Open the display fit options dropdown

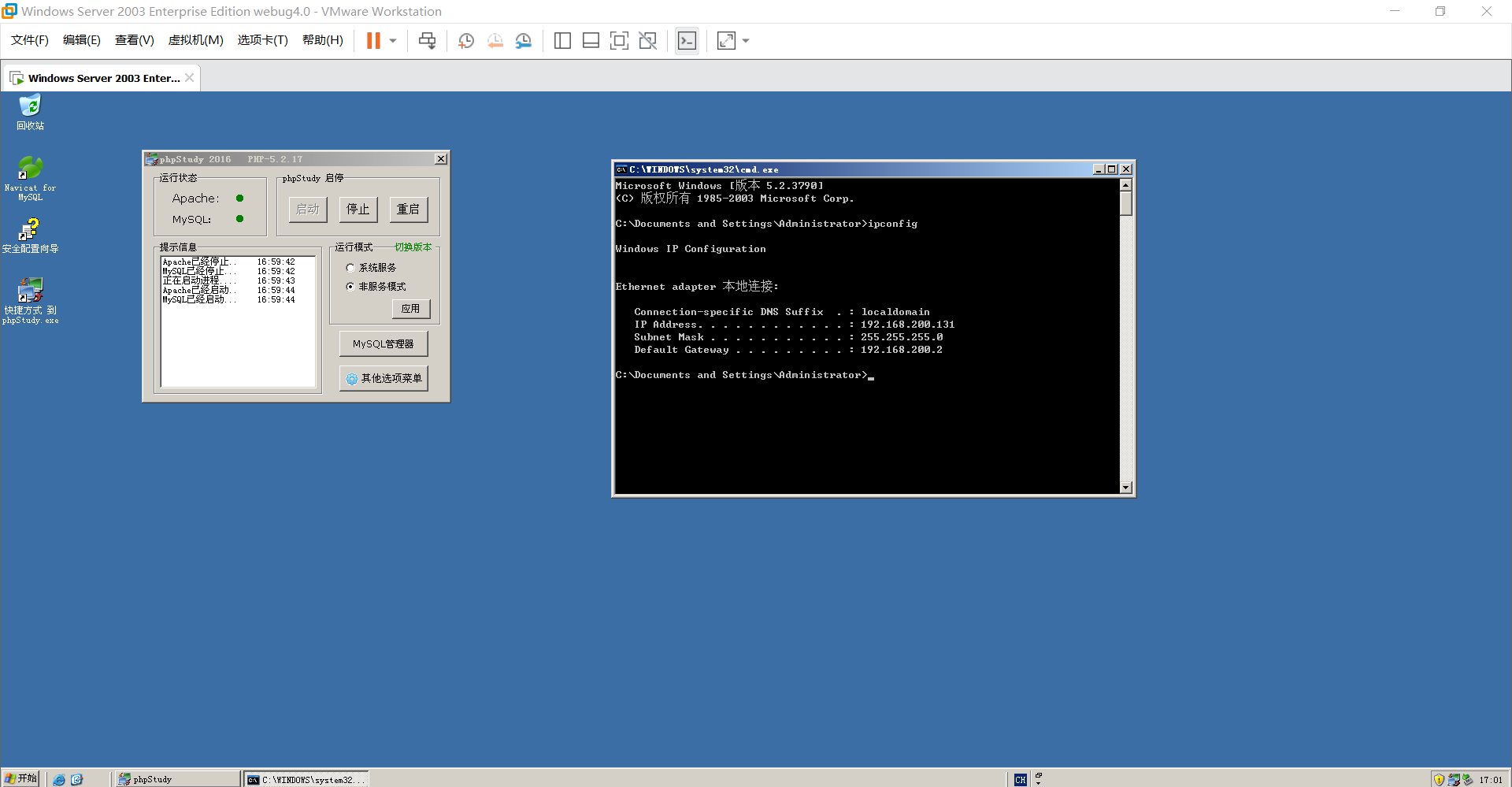coord(745,40)
